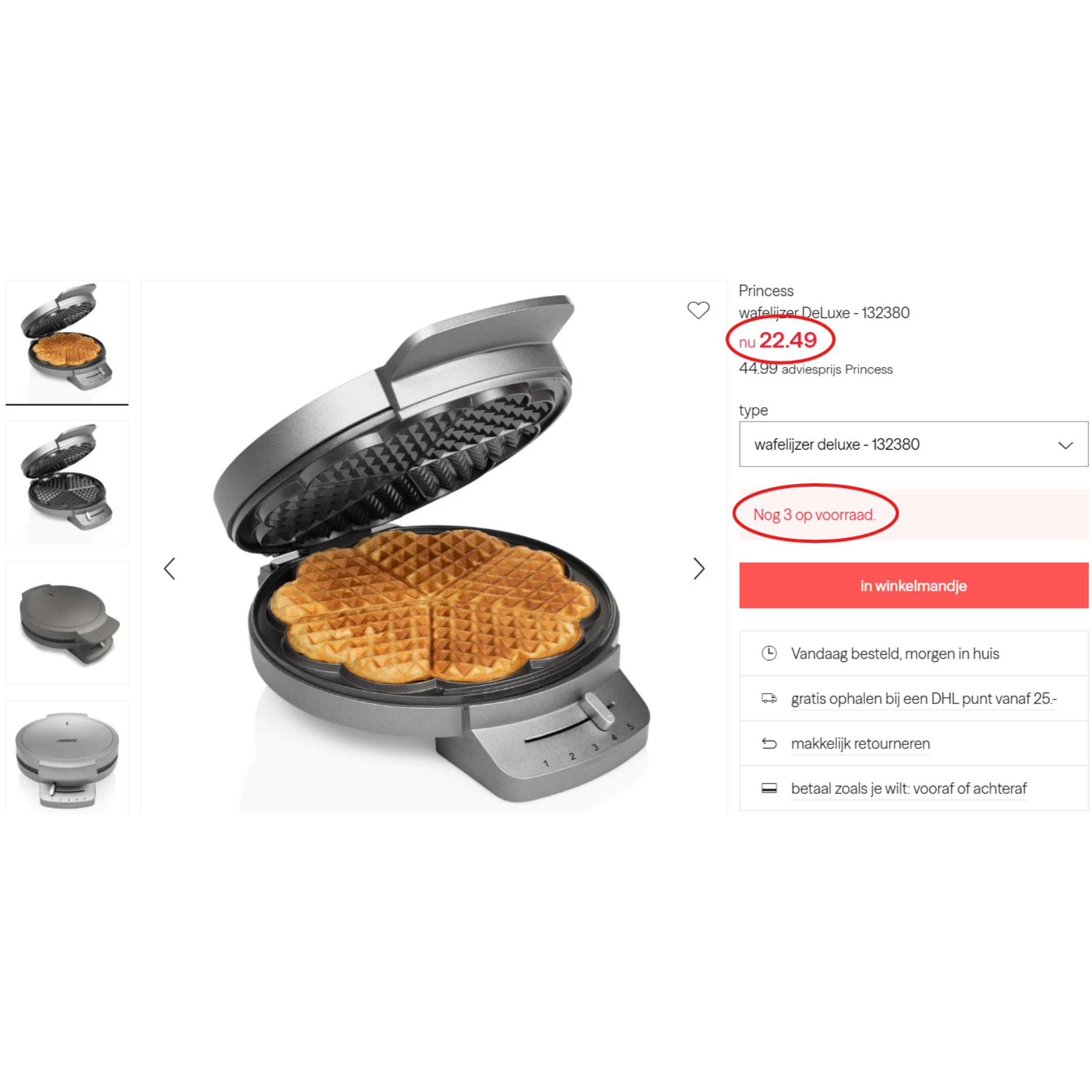Select third thumbnail of closed waffle maker

pos(67,623)
